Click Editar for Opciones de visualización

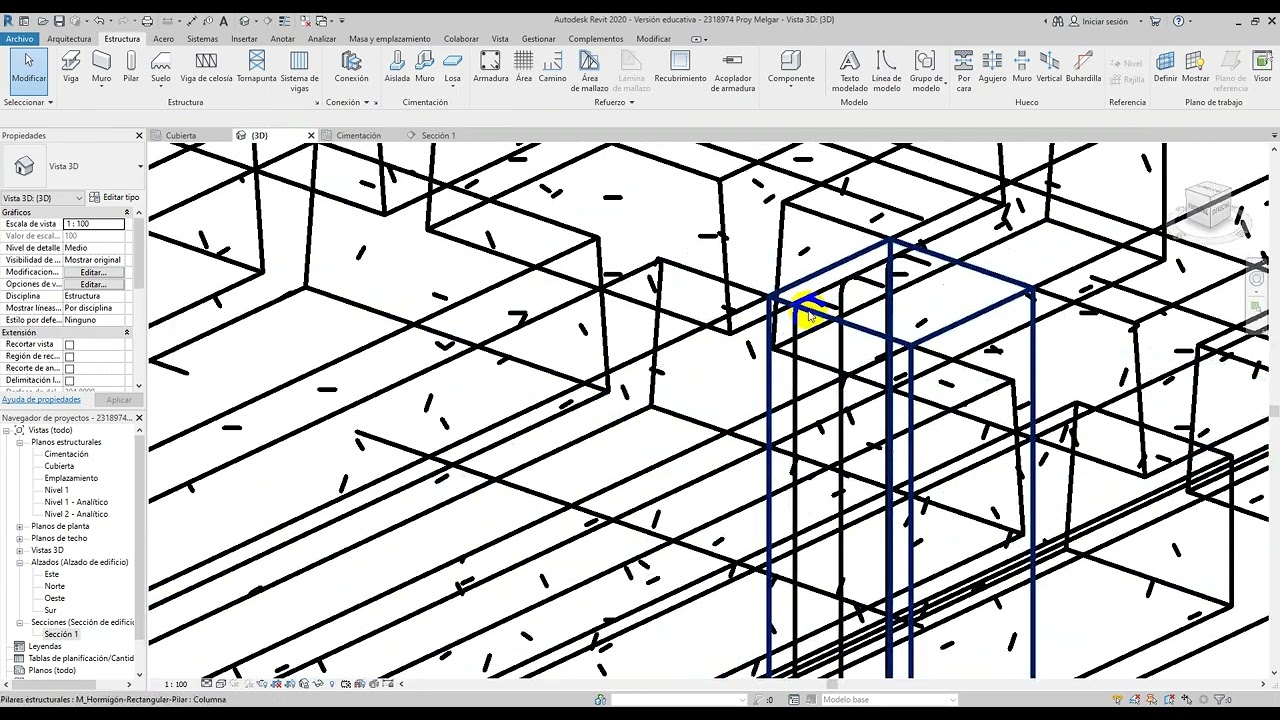tap(93, 284)
